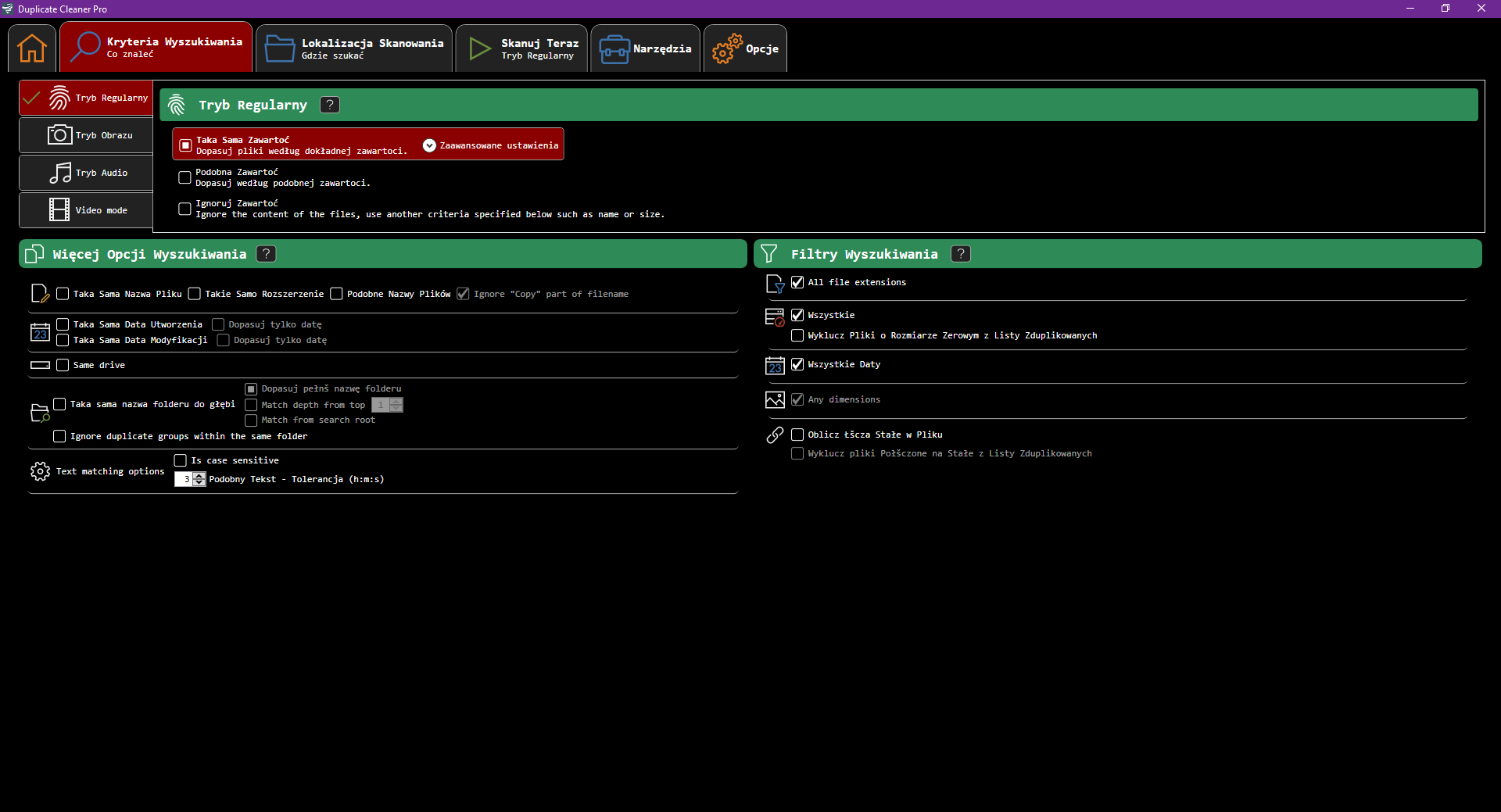Click the image dimensions filter icon
The height and width of the screenshot is (812, 1501).
[775, 399]
